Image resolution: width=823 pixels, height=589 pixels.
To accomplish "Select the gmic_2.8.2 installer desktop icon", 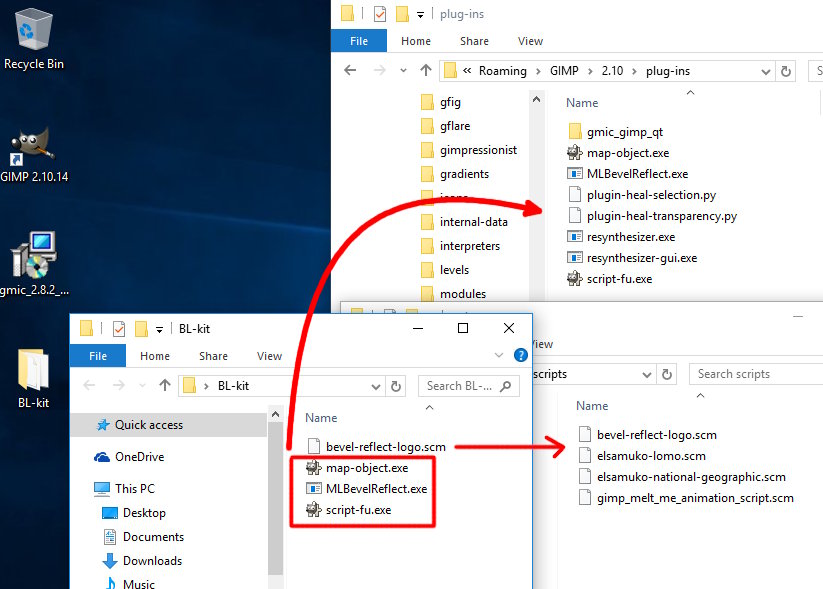I will 34,264.
